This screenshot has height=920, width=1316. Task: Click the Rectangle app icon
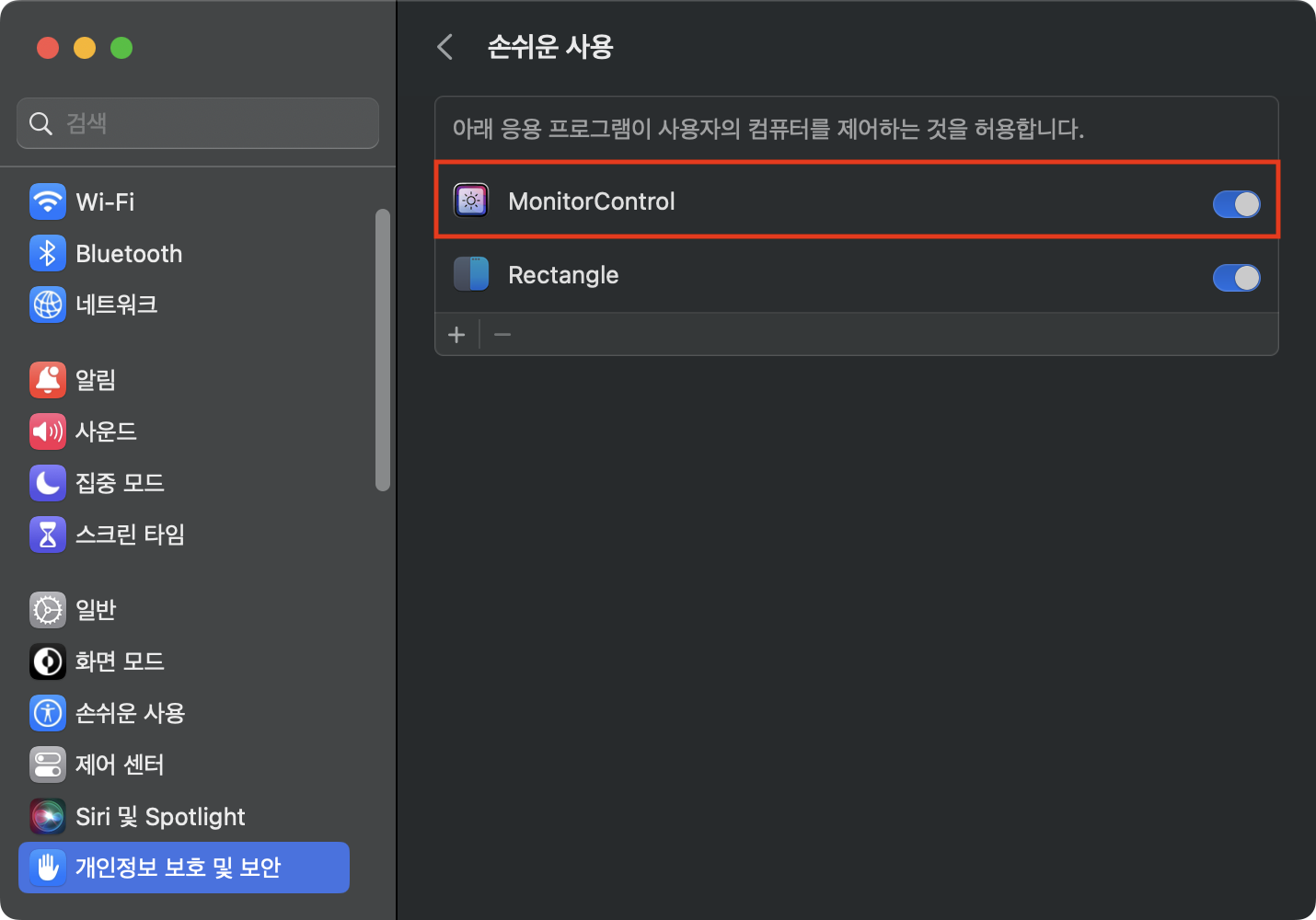471,274
